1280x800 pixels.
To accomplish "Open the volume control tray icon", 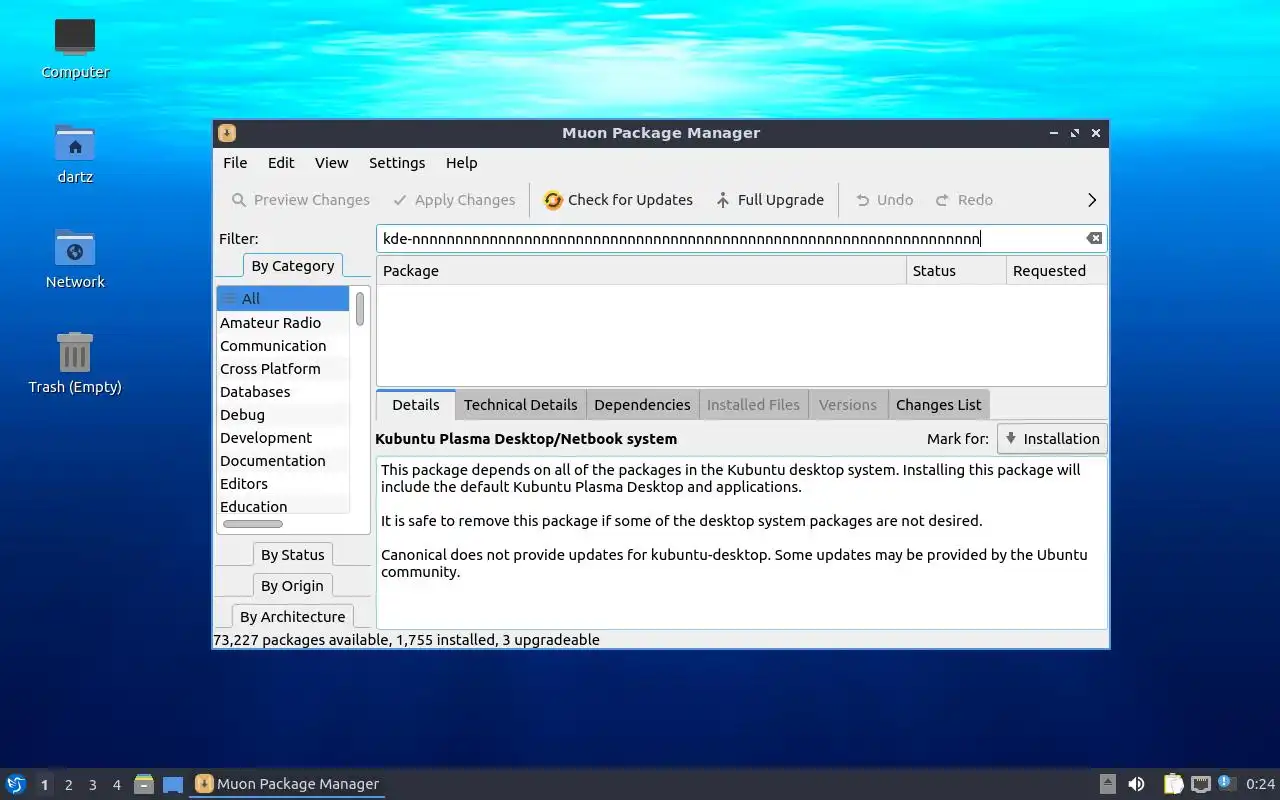I will click(1136, 784).
